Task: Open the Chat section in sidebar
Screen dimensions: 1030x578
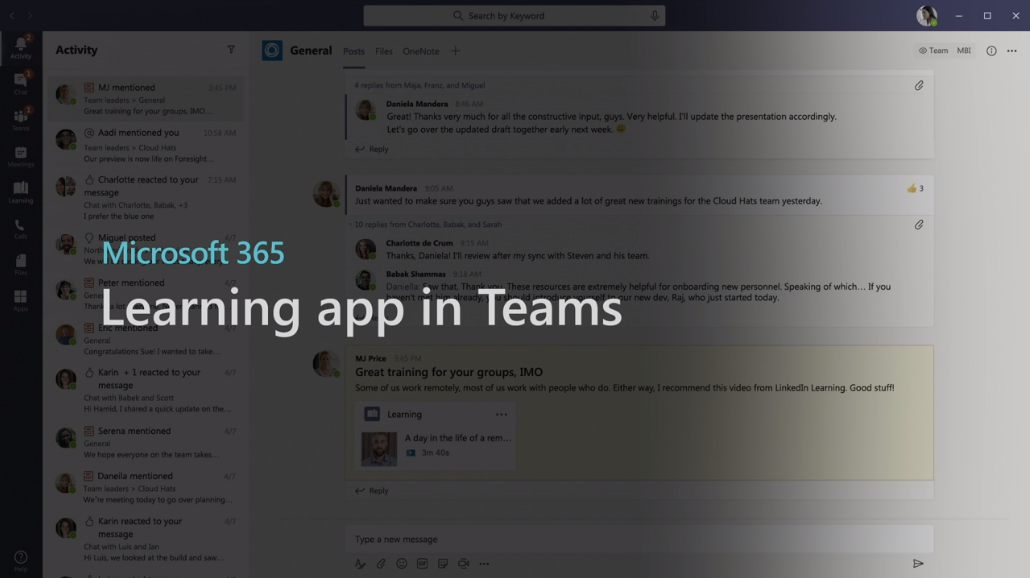Action: pyautogui.click(x=20, y=84)
